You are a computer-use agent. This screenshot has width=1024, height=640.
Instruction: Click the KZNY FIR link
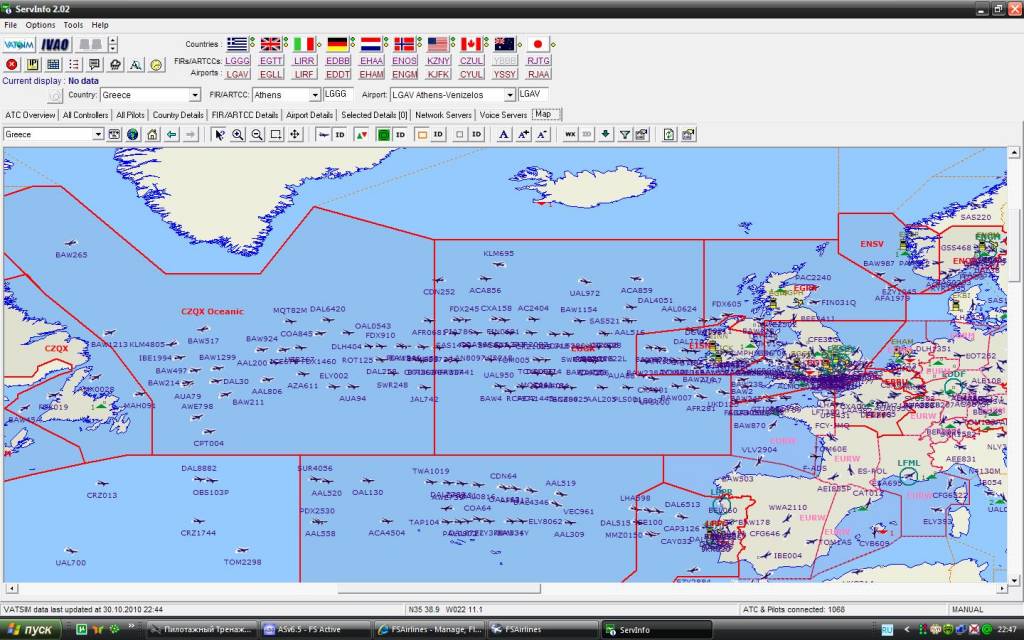point(438,61)
